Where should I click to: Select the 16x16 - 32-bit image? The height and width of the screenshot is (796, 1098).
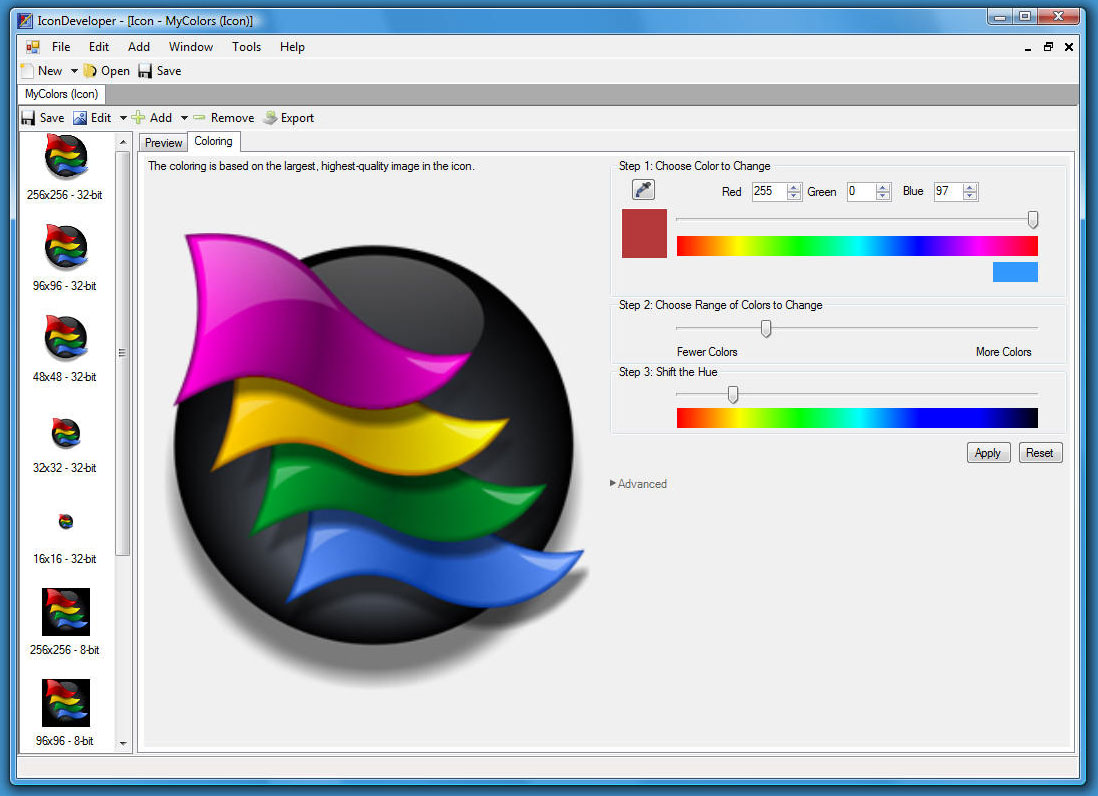pyautogui.click(x=64, y=539)
